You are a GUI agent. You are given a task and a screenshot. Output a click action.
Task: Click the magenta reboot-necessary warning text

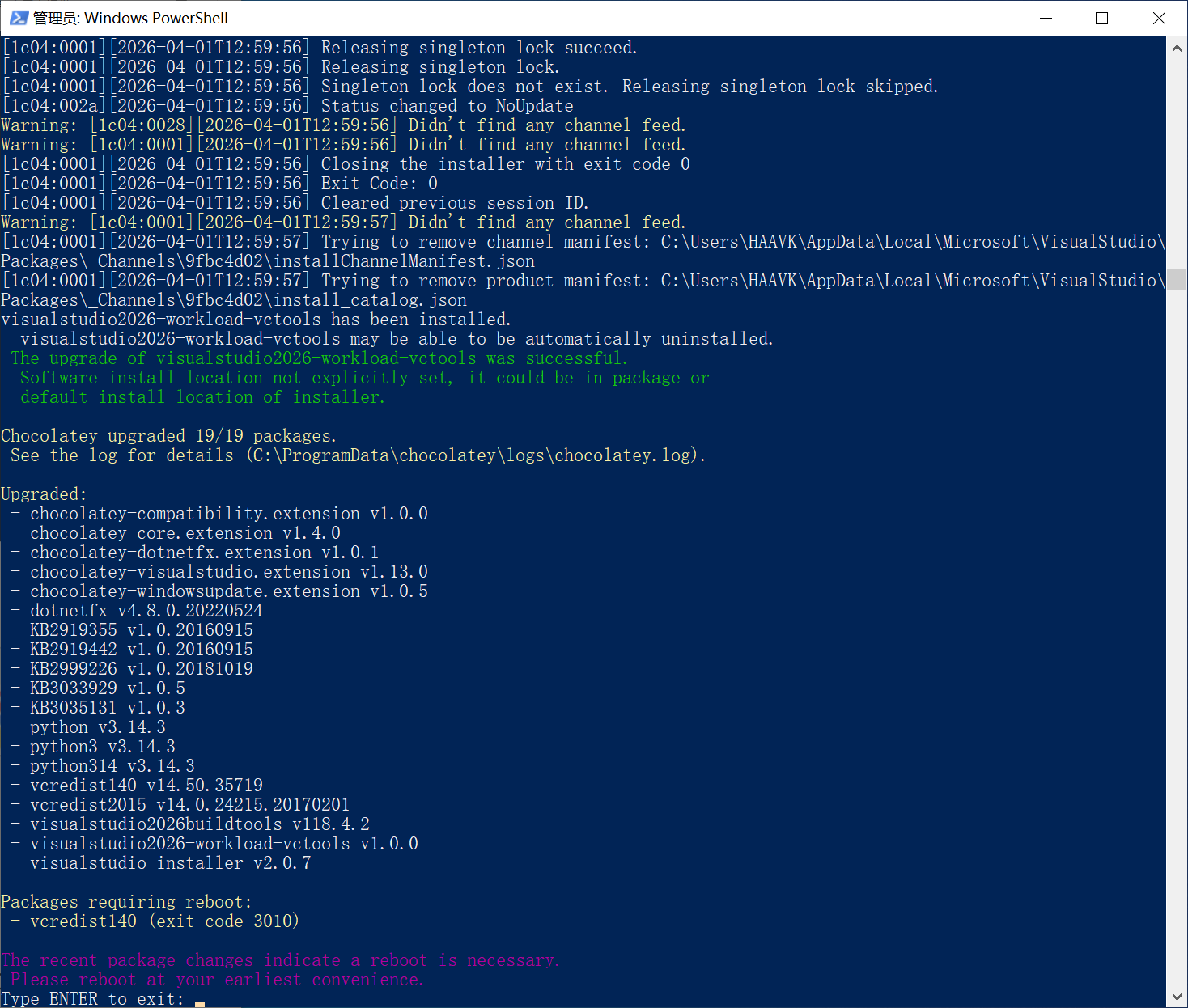click(x=280, y=960)
